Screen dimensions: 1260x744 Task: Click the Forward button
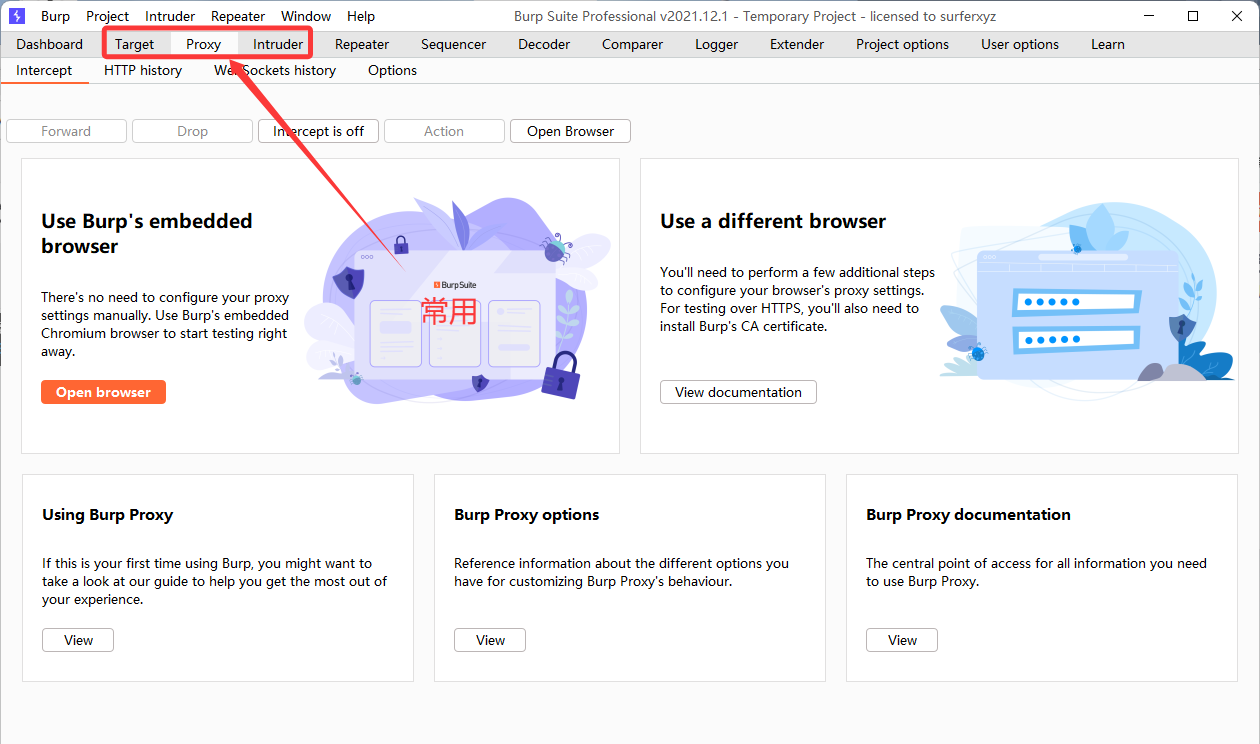[66, 131]
